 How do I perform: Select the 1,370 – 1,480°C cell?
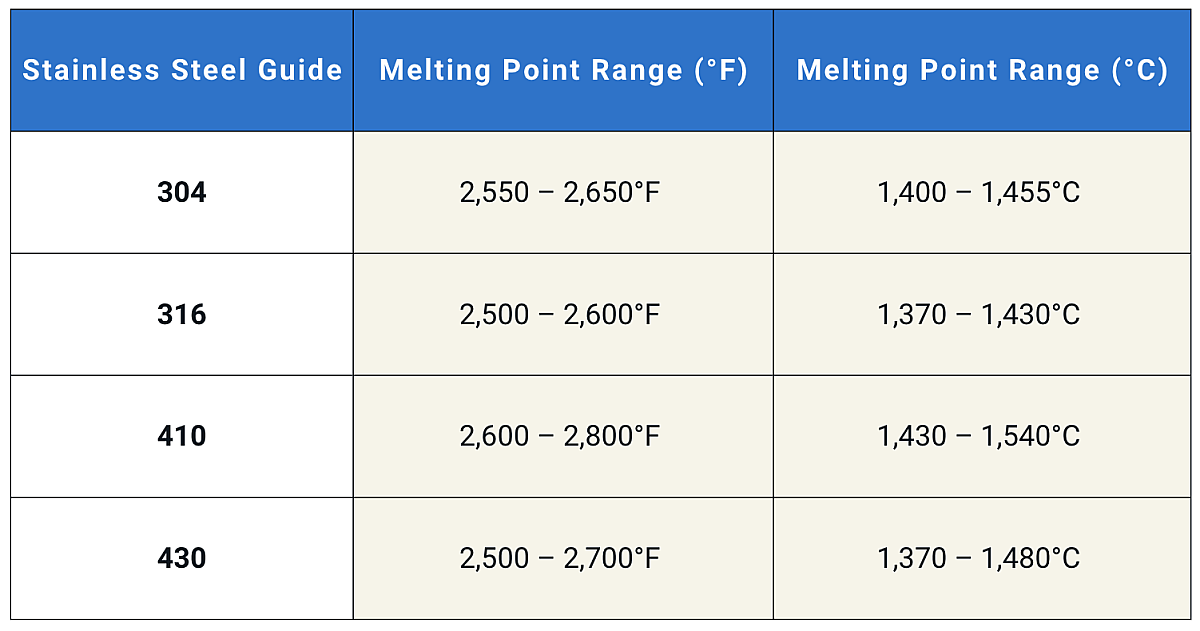(x=979, y=558)
